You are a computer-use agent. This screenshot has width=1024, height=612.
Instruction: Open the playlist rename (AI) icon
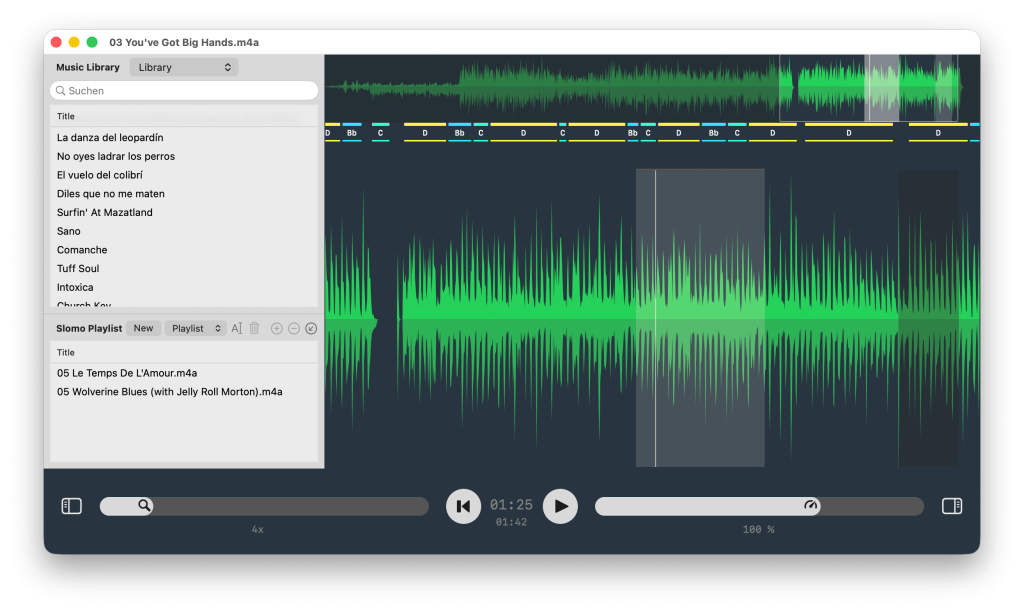click(x=238, y=328)
